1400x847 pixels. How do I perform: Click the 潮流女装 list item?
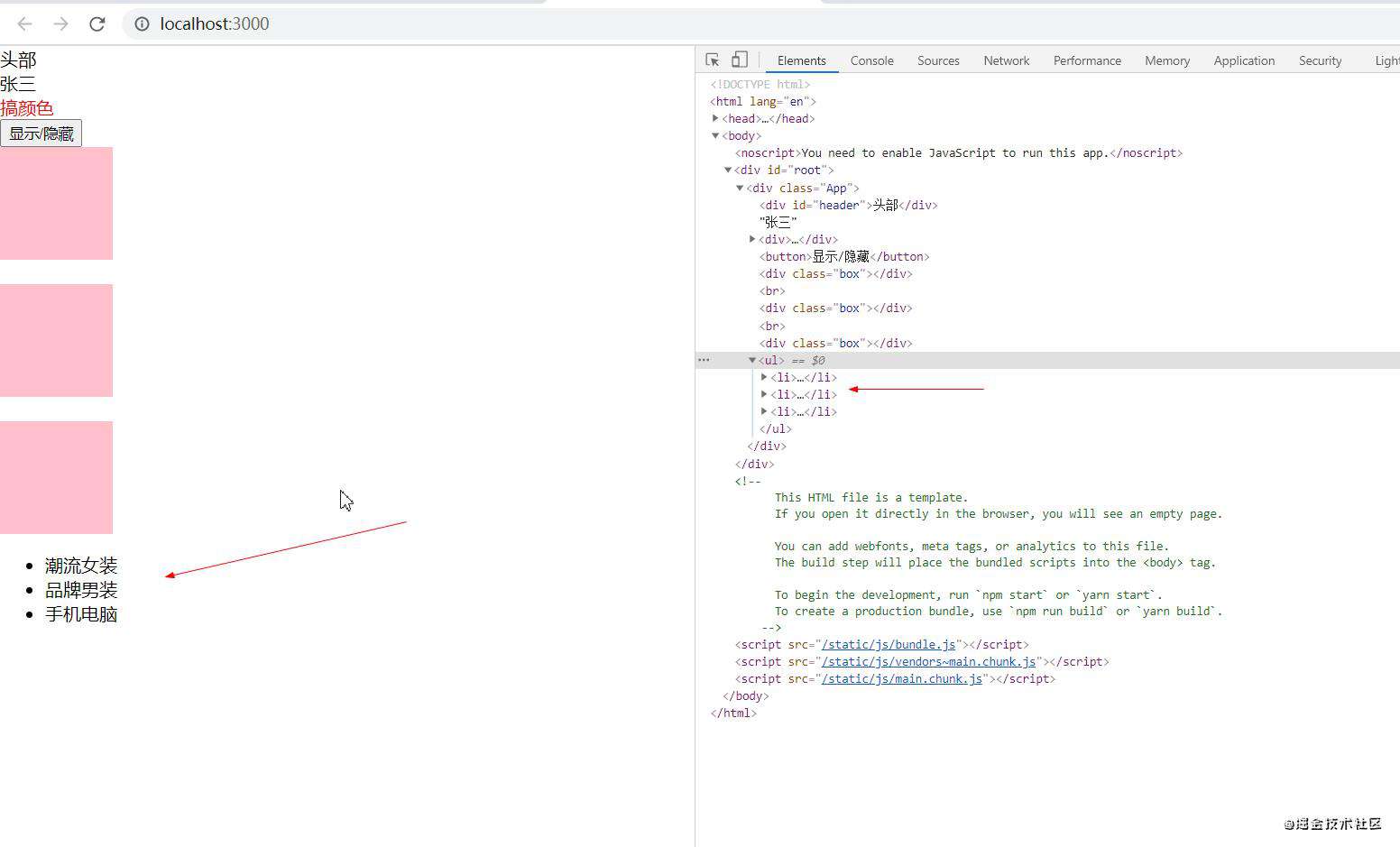tap(81, 566)
